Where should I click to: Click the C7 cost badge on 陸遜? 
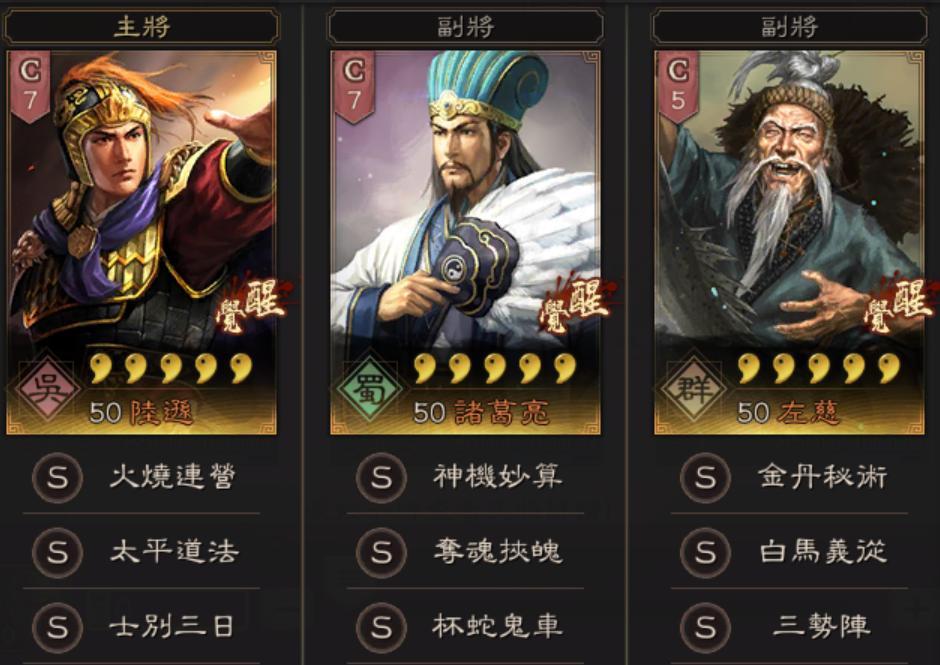[x=31, y=86]
